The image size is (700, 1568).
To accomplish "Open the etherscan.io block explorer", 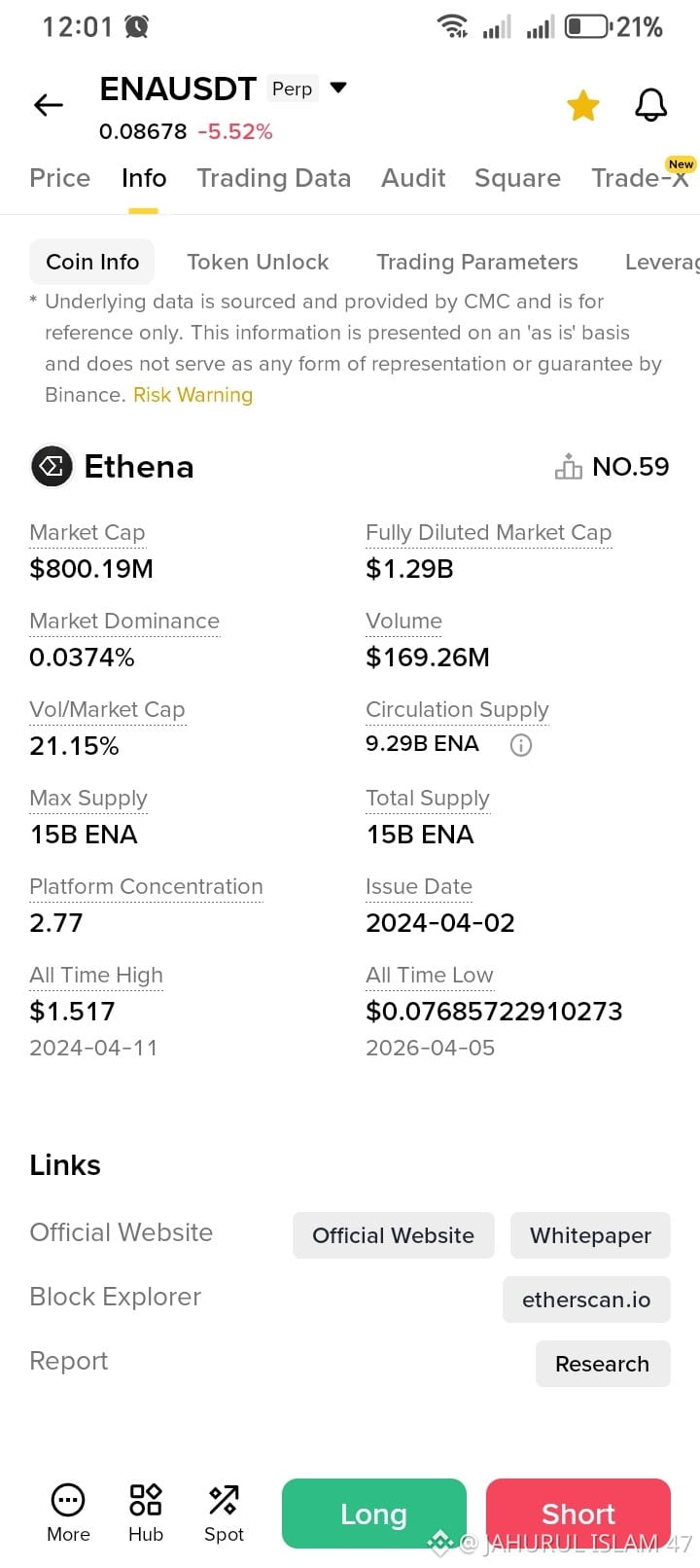I will (x=586, y=1300).
